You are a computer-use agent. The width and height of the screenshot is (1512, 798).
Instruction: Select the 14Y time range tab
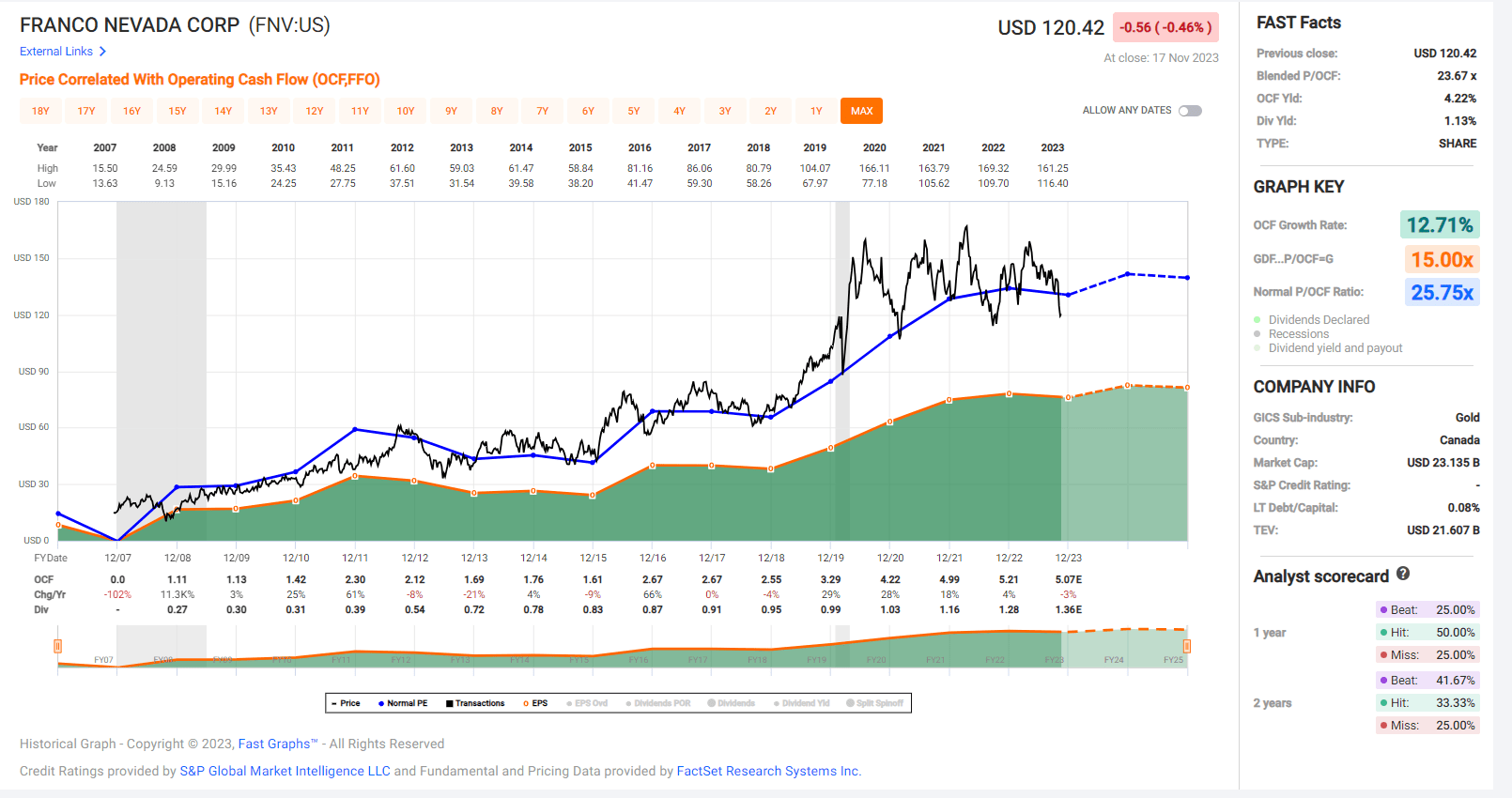pyautogui.click(x=224, y=111)
